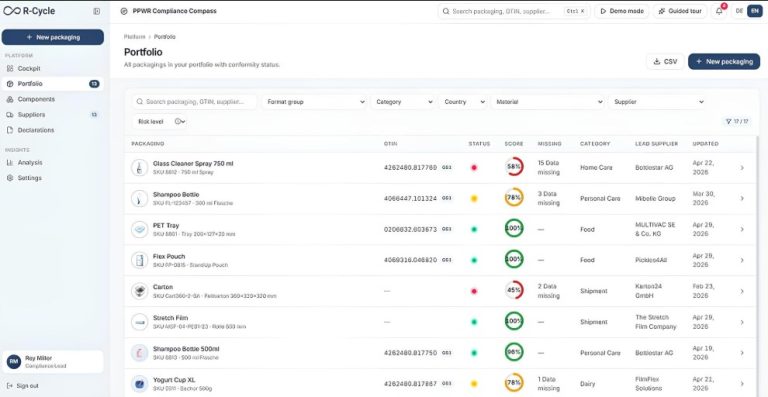Toggle Demo mode
The height and width of the screenshot is (397, 768).
[x=622, y=11]
